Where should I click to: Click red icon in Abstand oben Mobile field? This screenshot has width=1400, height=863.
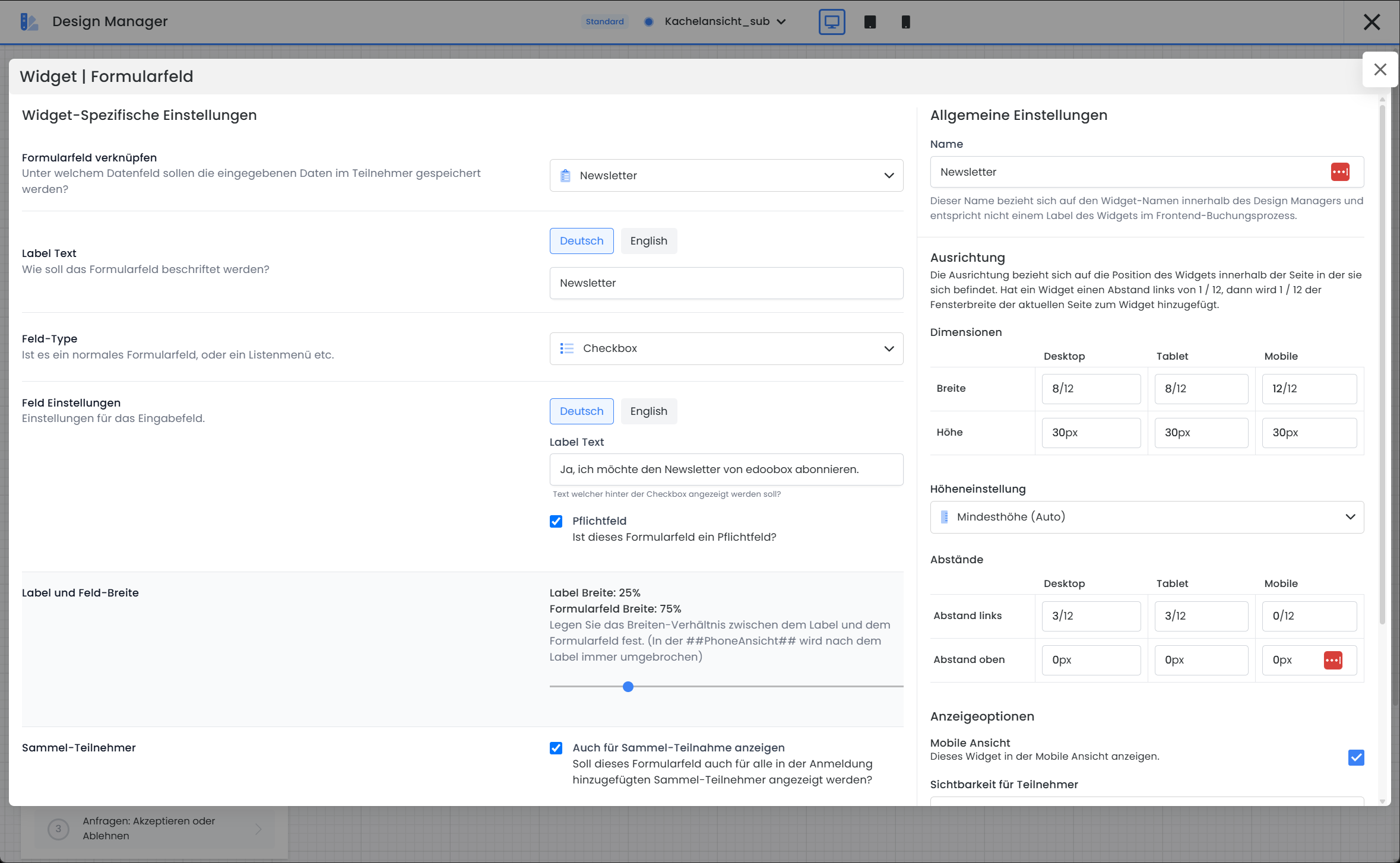click(x=1333, y=660)
